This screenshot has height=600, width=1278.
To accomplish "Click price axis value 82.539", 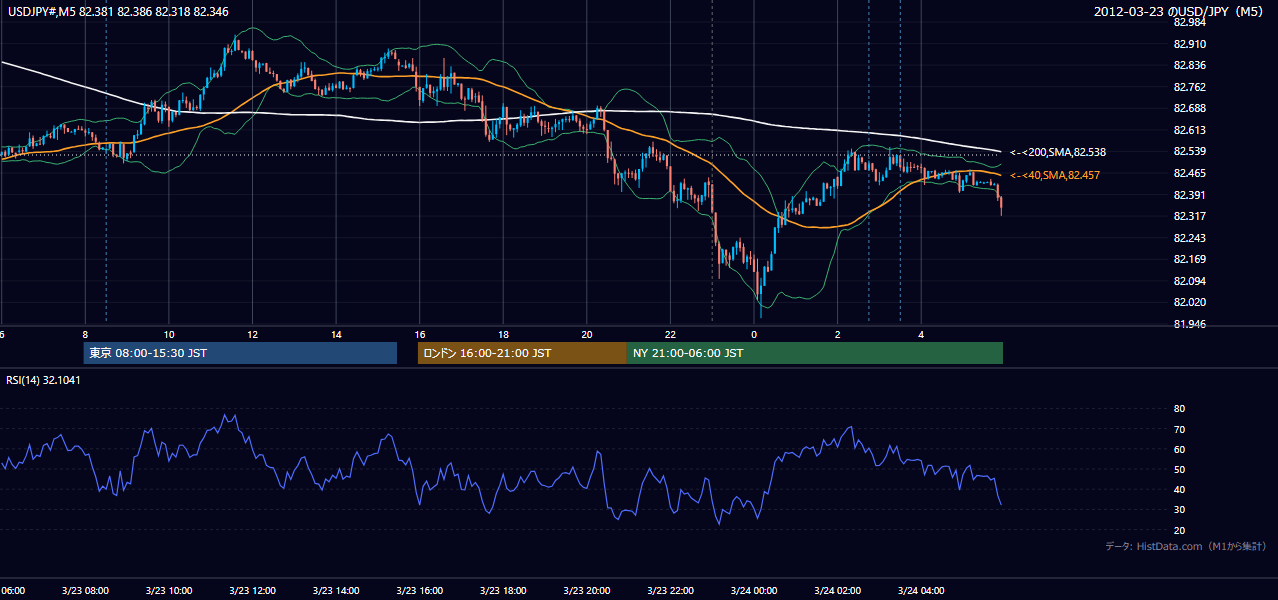I will tap(1189, 151).
